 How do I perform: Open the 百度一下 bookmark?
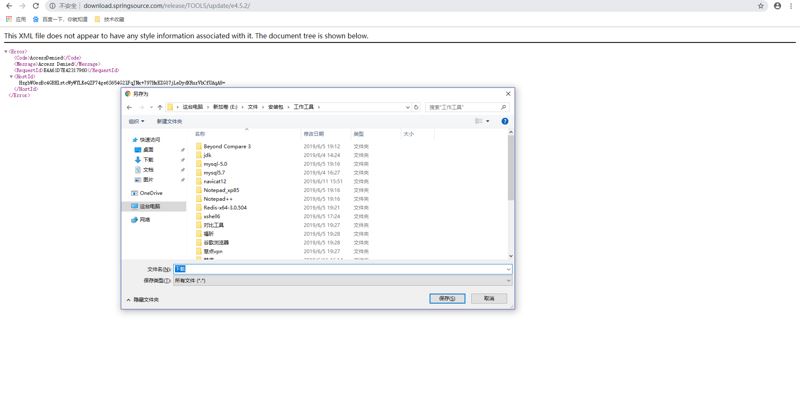click(x=60, y=19)
